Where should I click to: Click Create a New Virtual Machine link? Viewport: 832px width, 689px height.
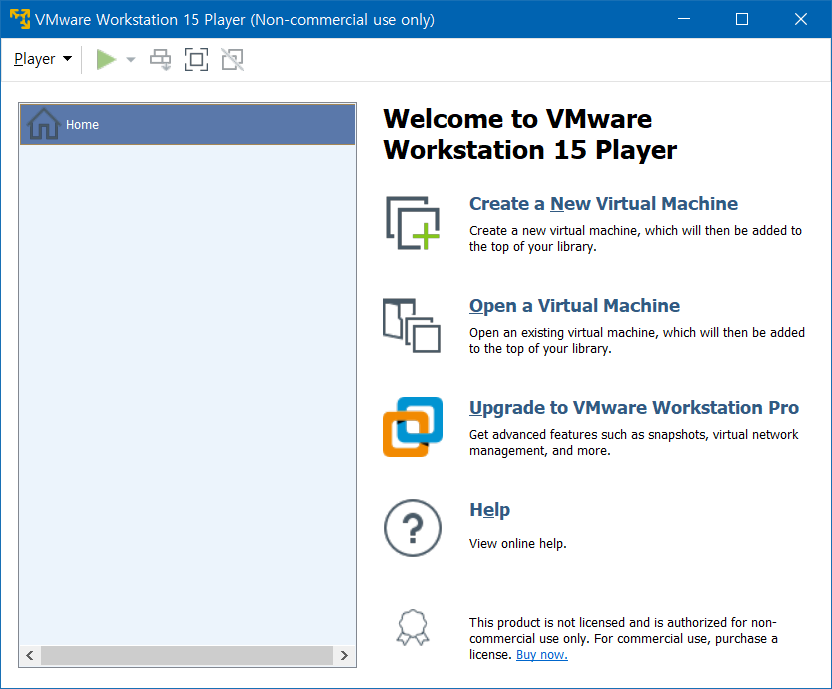[603, 204]
